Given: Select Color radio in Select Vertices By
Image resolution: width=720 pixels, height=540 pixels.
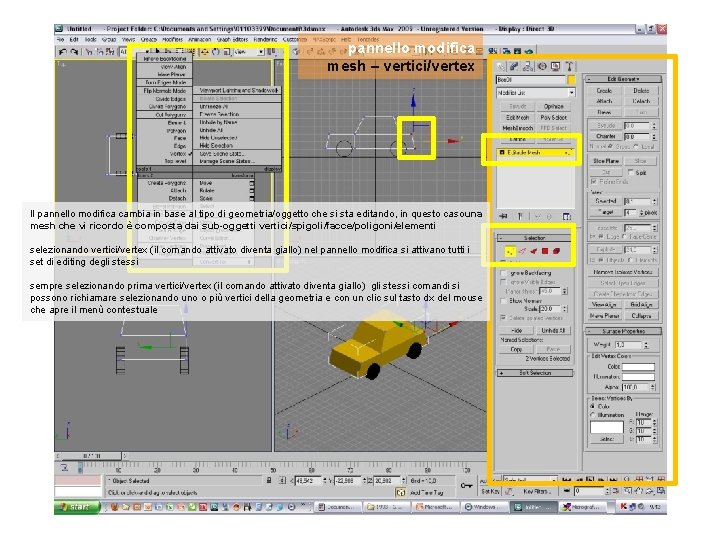Looking at the screenshot, I should click(x=593, y=406).
